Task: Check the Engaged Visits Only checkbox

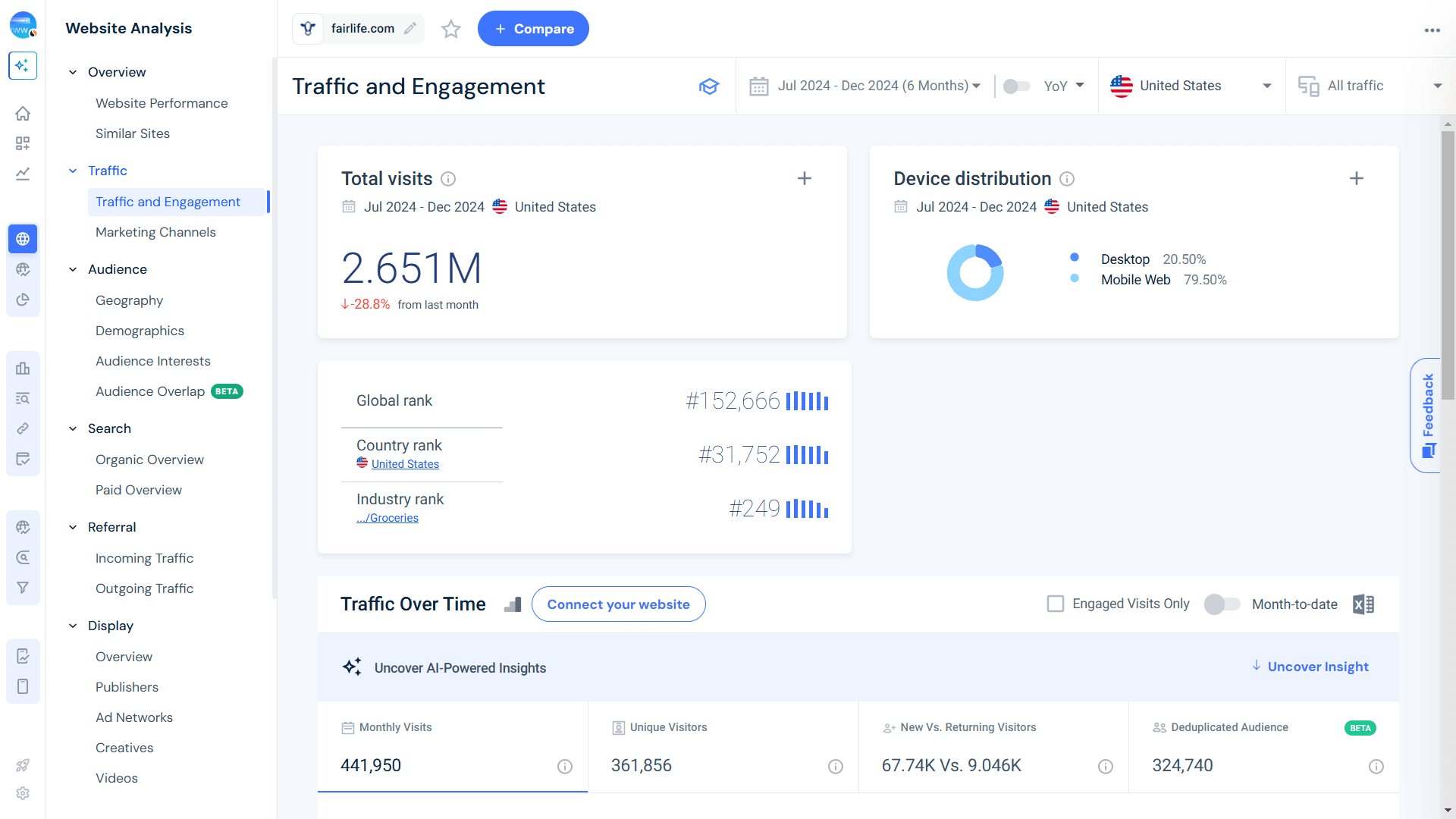Action: point(1056,604)
